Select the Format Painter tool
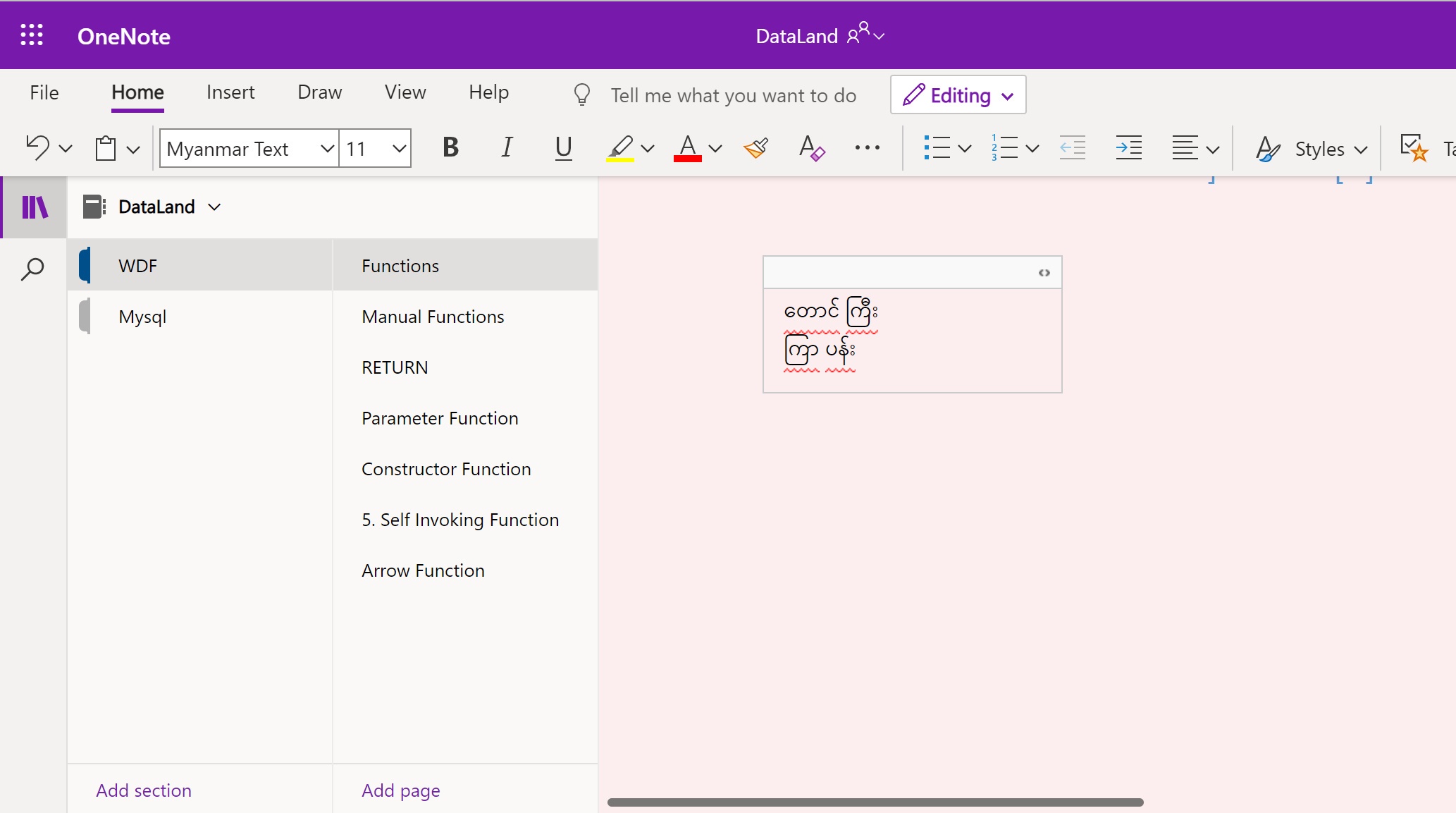The height and width of the screenshot is (813, 1456). (x=755, y=148)
